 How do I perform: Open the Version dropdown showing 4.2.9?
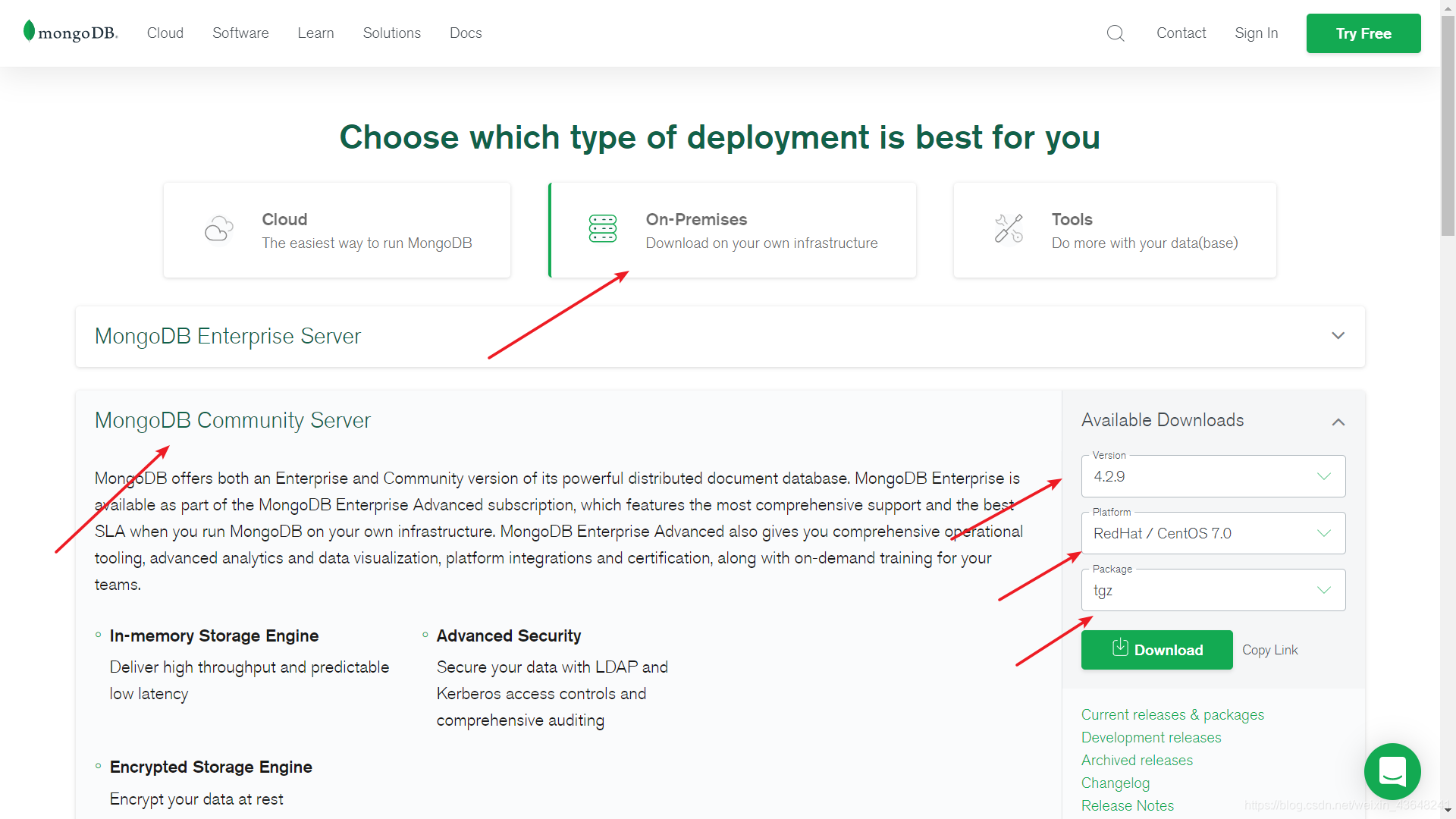(x=1213, y=476)
